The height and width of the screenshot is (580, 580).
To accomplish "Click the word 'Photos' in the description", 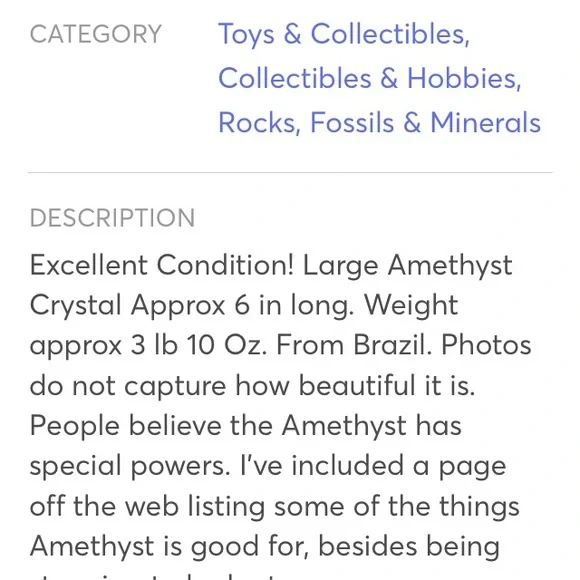I will tap(486, 345).
